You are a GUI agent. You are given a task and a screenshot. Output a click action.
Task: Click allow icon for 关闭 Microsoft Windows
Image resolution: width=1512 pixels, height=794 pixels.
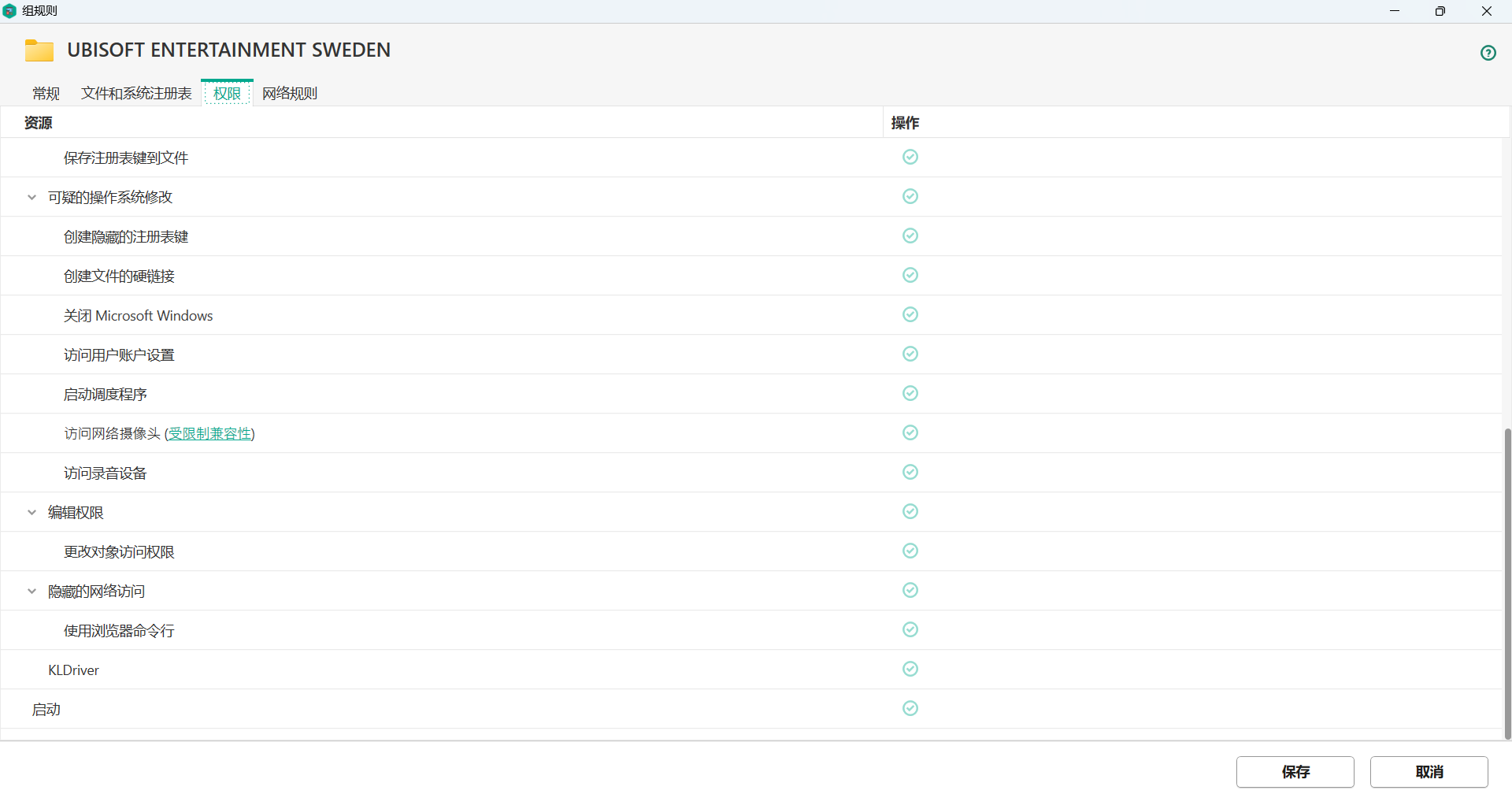point(910,314)
